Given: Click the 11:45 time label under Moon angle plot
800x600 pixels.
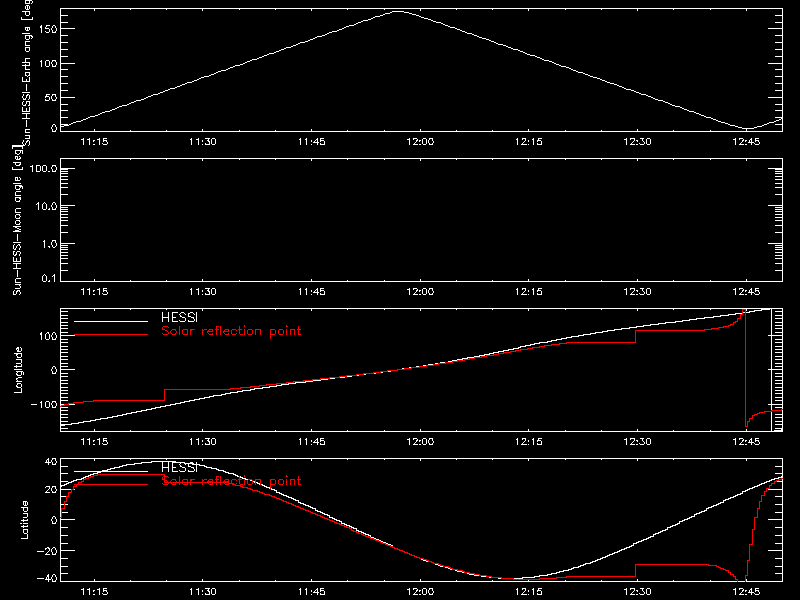Looking at the screenshot, I should click(311, 291).
